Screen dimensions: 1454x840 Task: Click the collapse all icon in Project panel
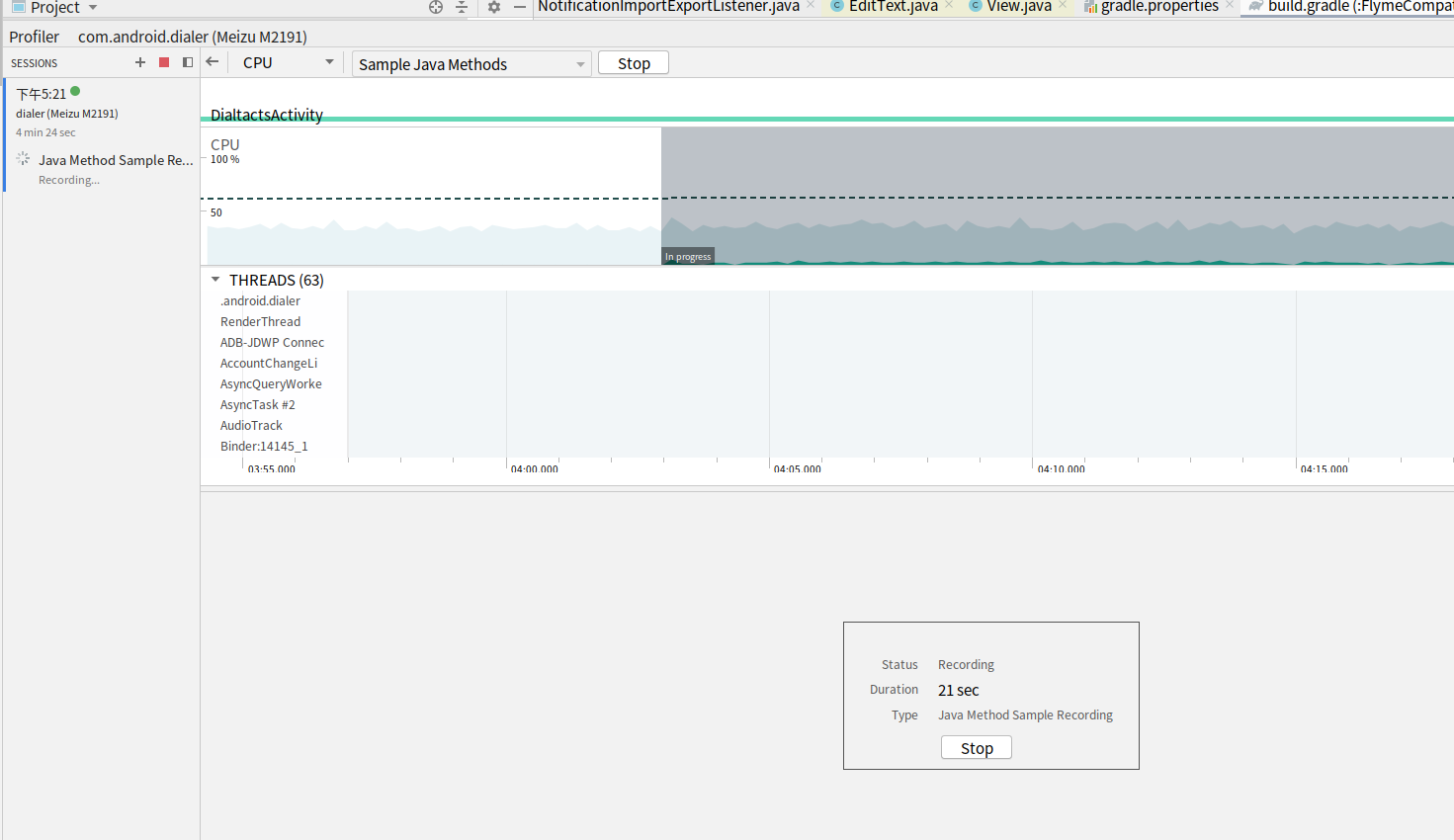click(462, 7)
